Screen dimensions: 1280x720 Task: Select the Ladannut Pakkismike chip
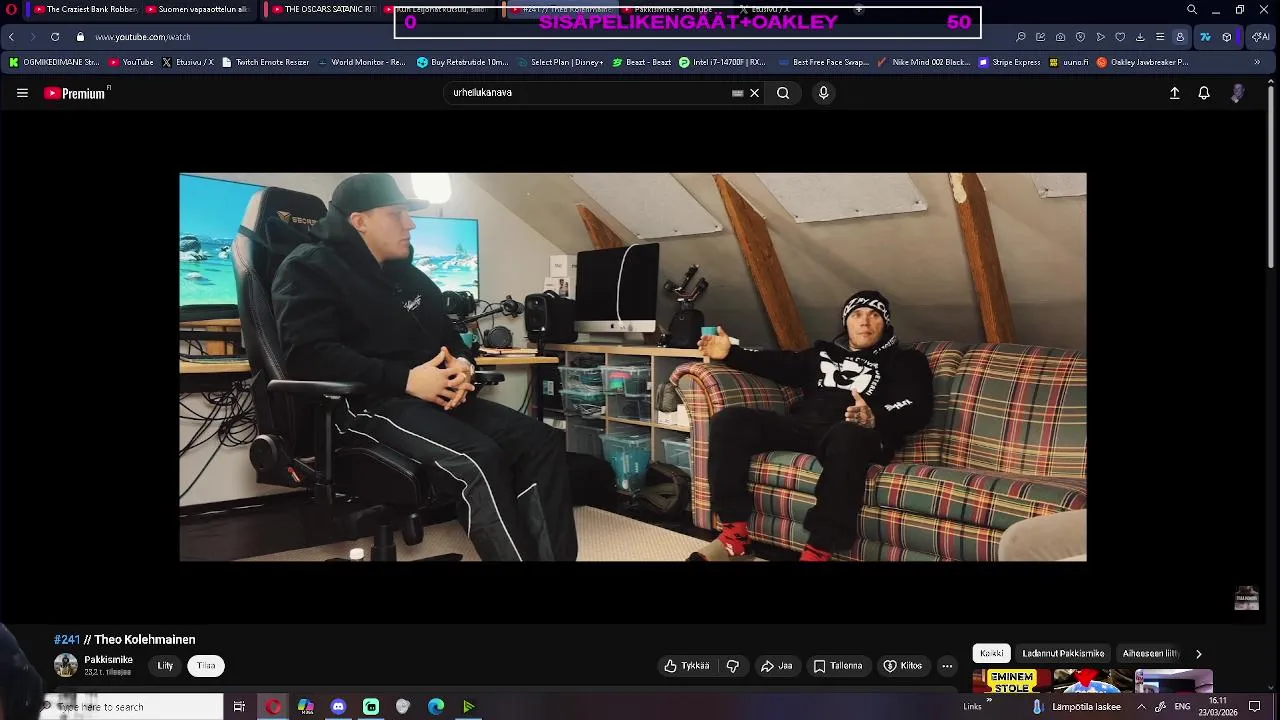1063,653
